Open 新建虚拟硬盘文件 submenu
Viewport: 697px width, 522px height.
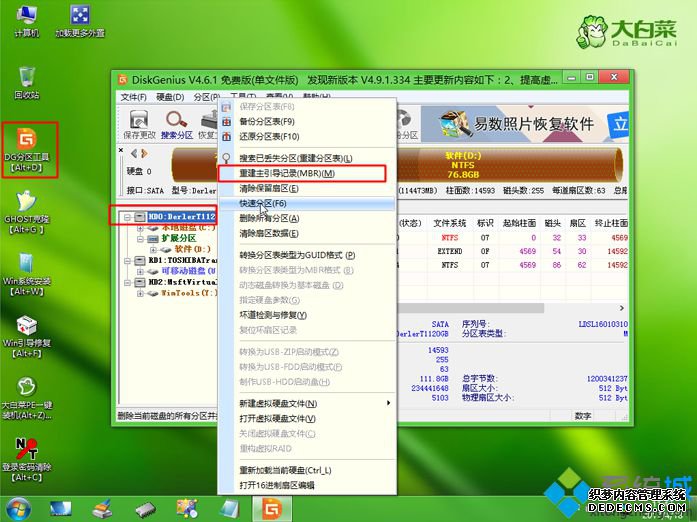[307, 404]
